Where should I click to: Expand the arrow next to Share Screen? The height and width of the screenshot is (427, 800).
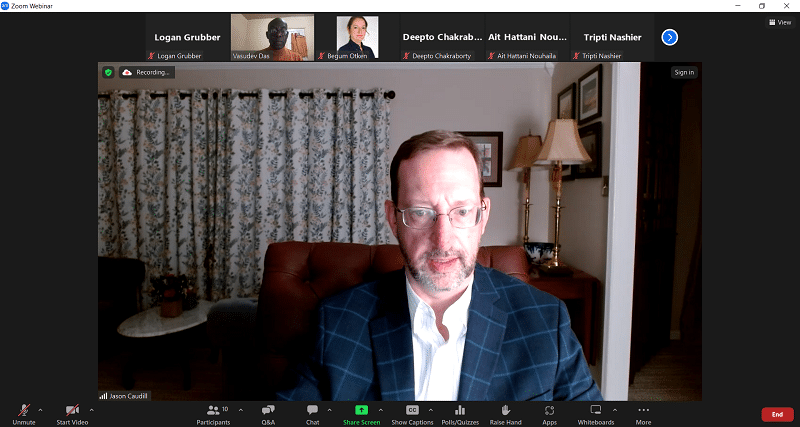380,409
